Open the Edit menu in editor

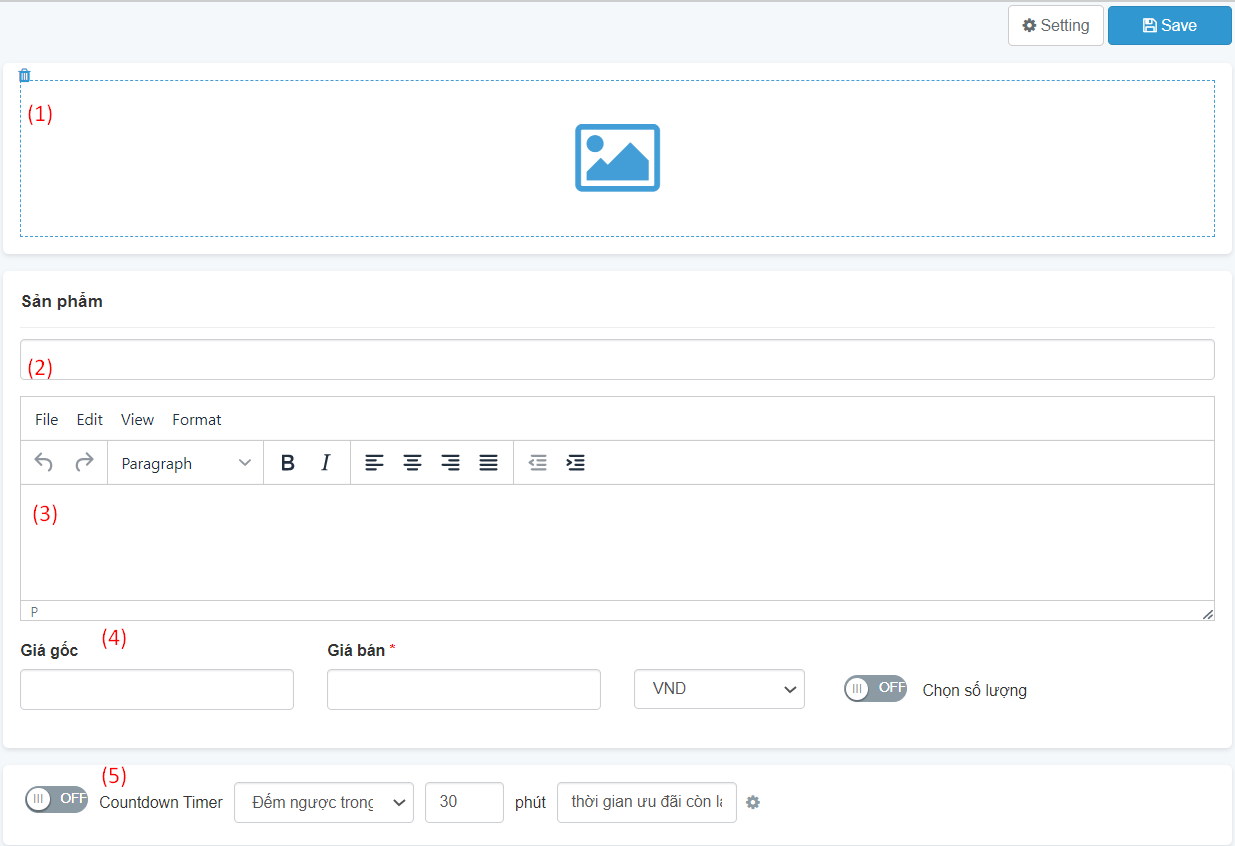pyautogui.click(x=90, y=420)
